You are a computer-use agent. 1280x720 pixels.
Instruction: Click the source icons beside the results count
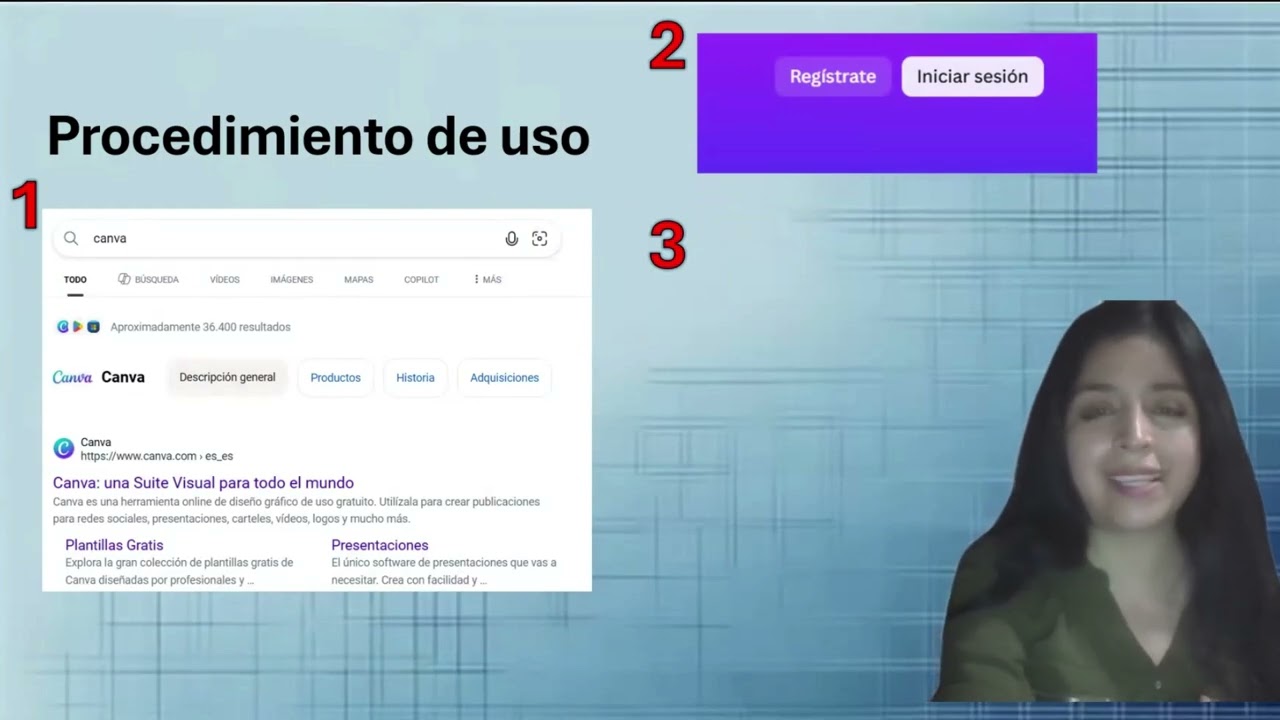(79, 327)
